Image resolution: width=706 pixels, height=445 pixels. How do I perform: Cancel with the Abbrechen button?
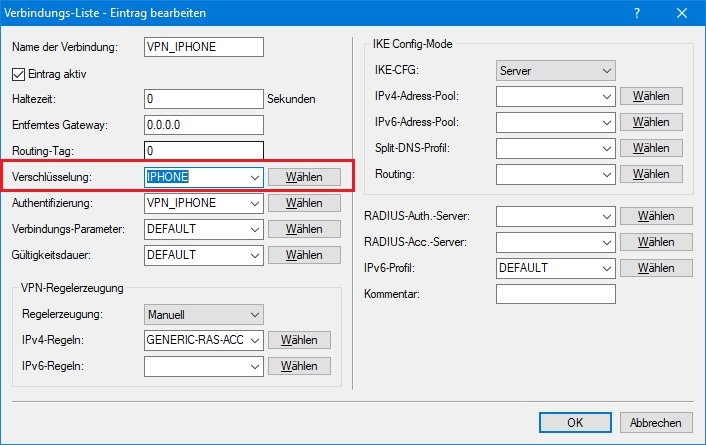tap(656, 422)
